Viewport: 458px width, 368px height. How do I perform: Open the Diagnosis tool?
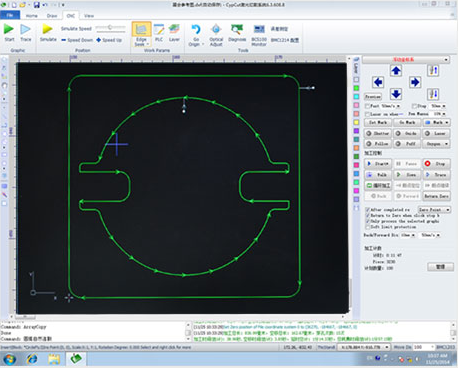coord(237,29)
